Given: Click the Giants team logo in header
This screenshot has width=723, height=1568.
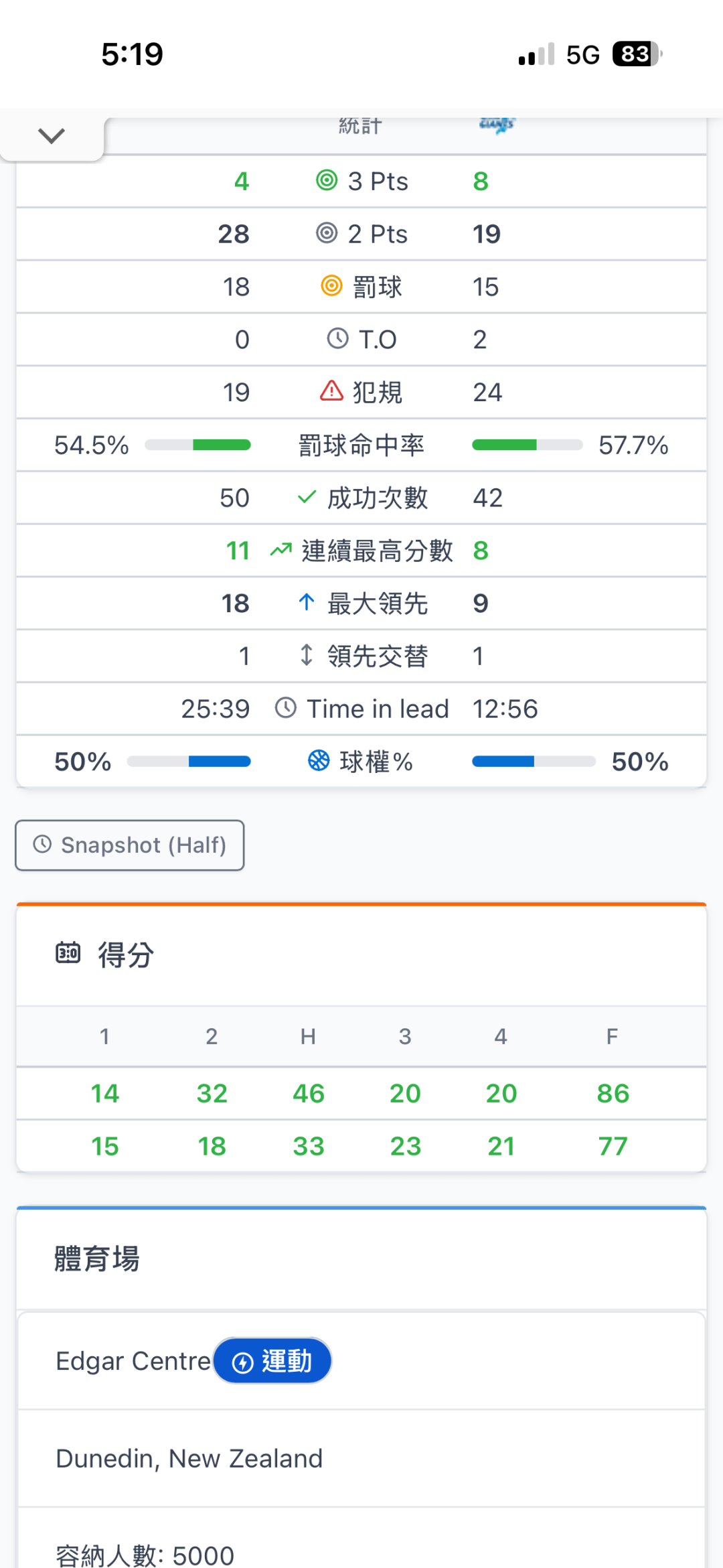Looking at the screenshot, I should coord(497,125).
